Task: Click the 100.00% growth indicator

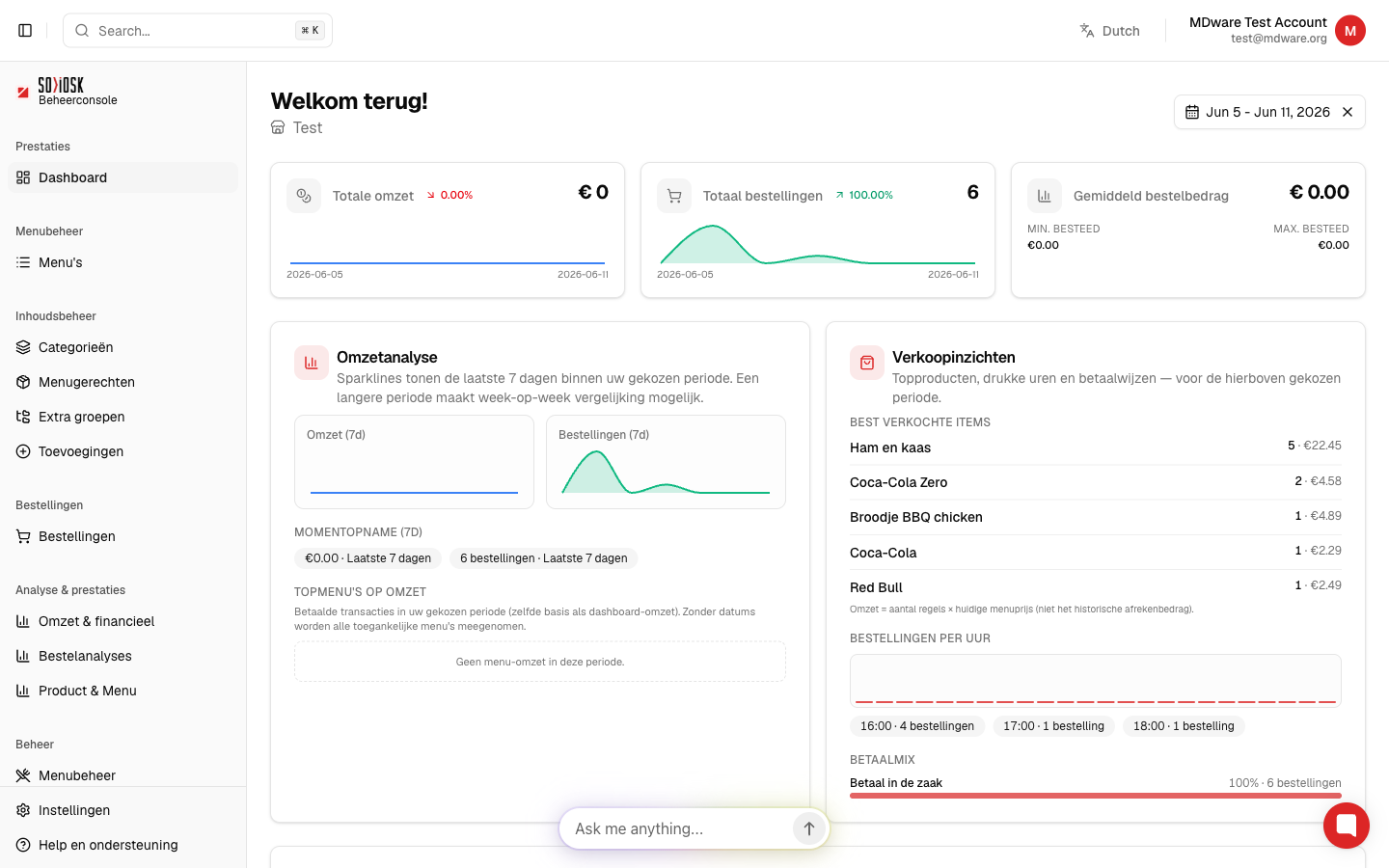Action: [864, 195]
